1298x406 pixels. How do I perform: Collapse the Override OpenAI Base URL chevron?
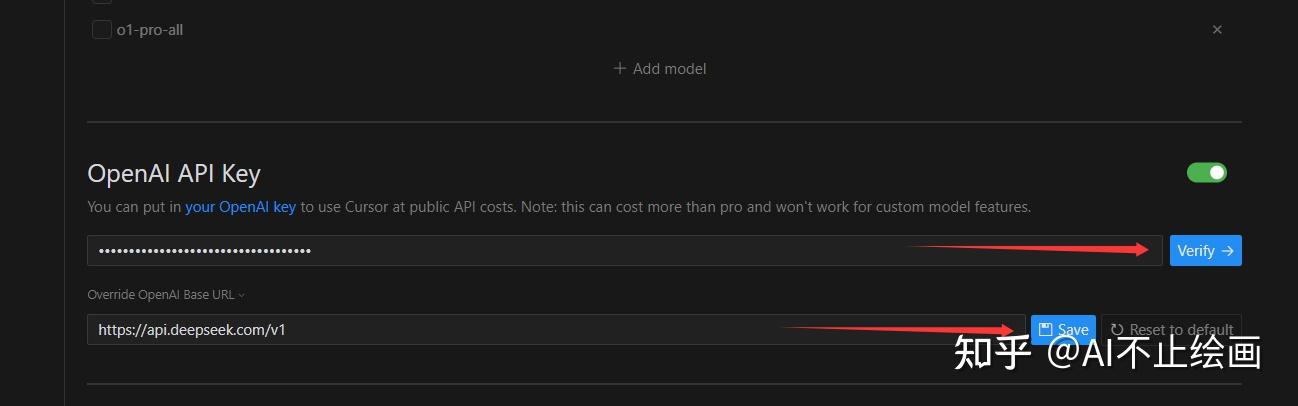(242, 295)
